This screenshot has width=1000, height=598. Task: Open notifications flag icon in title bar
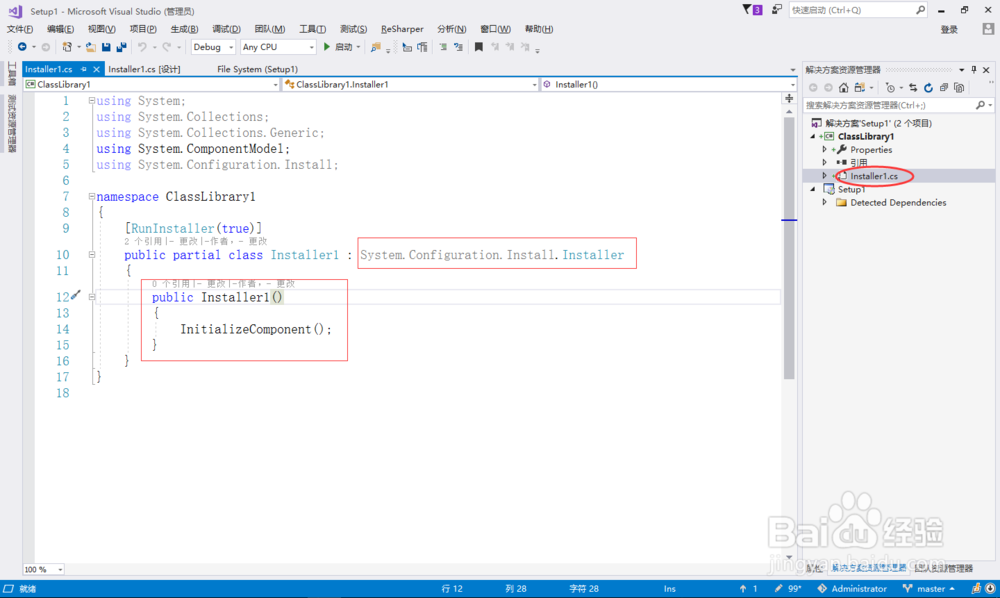(x=752, y=10)
